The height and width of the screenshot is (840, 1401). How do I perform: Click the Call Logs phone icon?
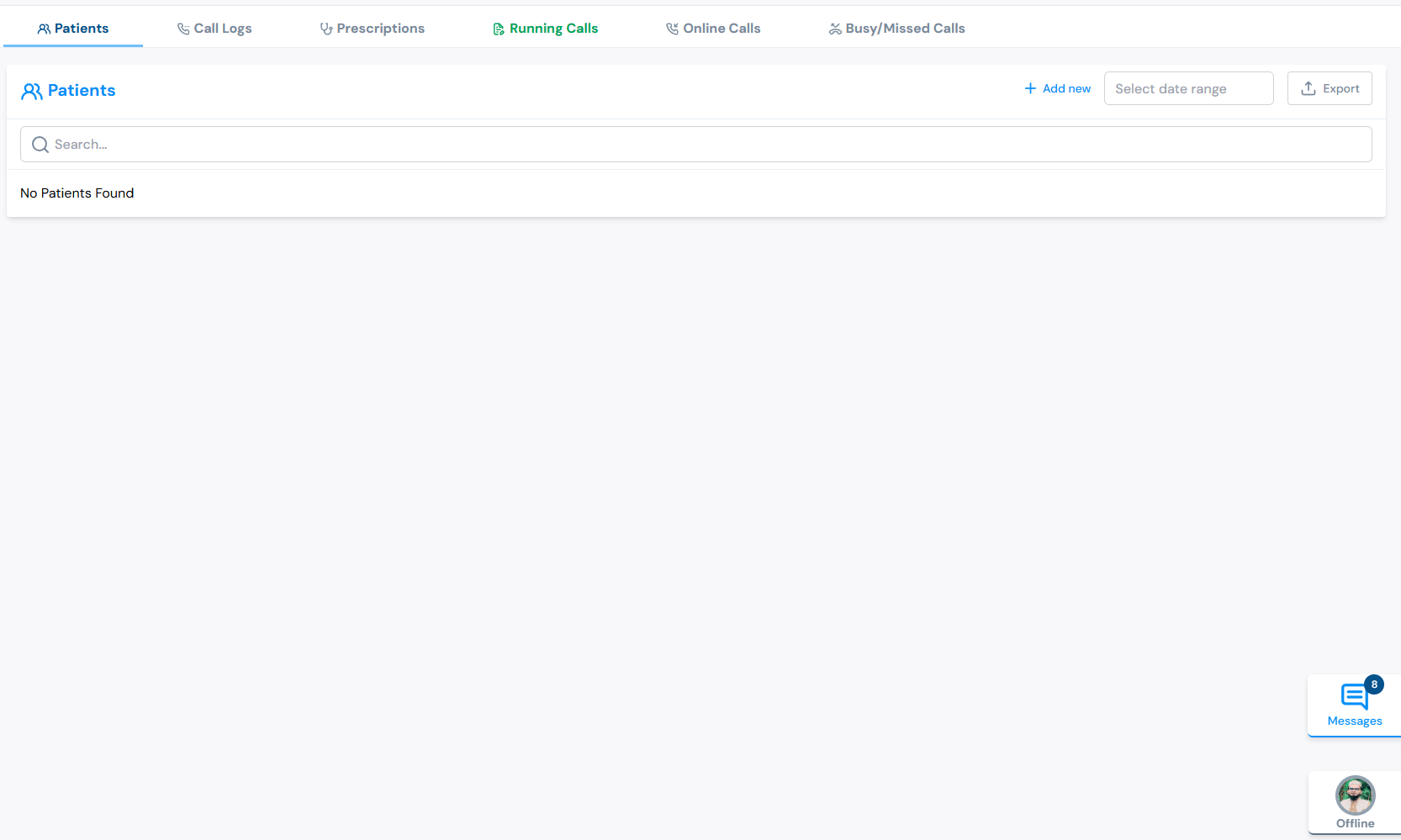pos(183,29)
